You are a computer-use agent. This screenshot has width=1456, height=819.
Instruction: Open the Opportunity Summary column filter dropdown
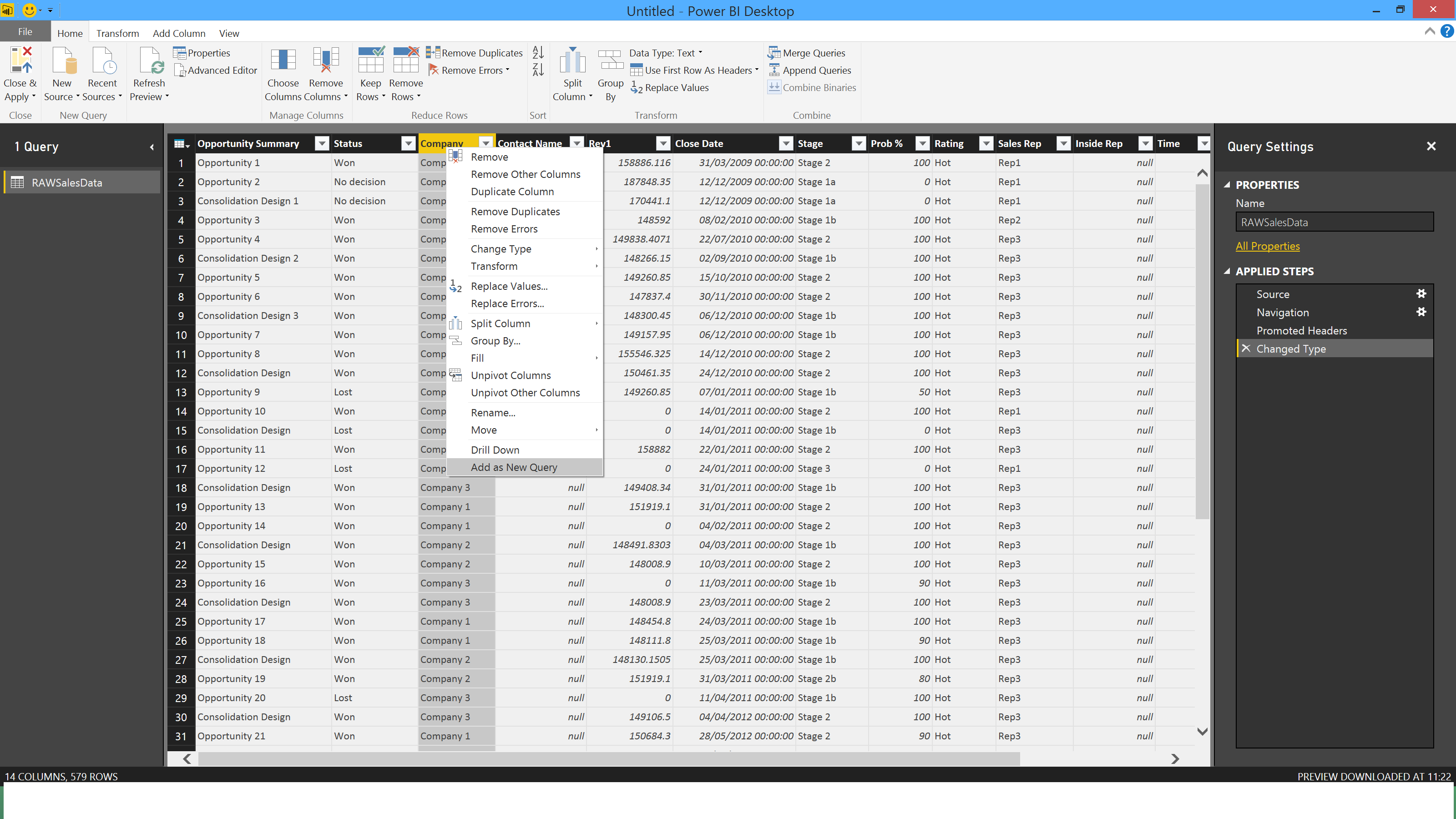coord(322,144)
